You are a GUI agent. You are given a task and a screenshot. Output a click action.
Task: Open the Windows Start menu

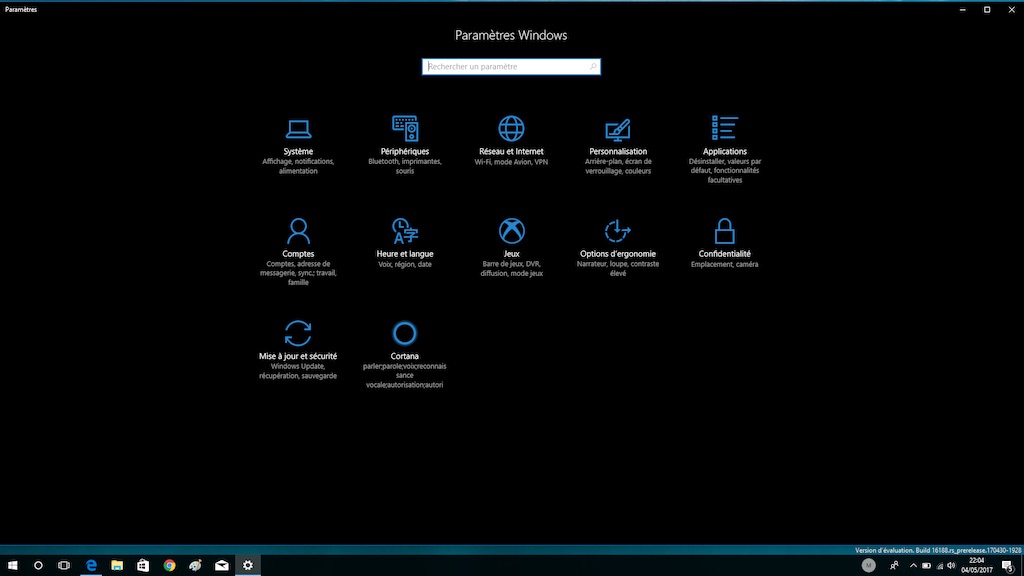pos(13,565)
